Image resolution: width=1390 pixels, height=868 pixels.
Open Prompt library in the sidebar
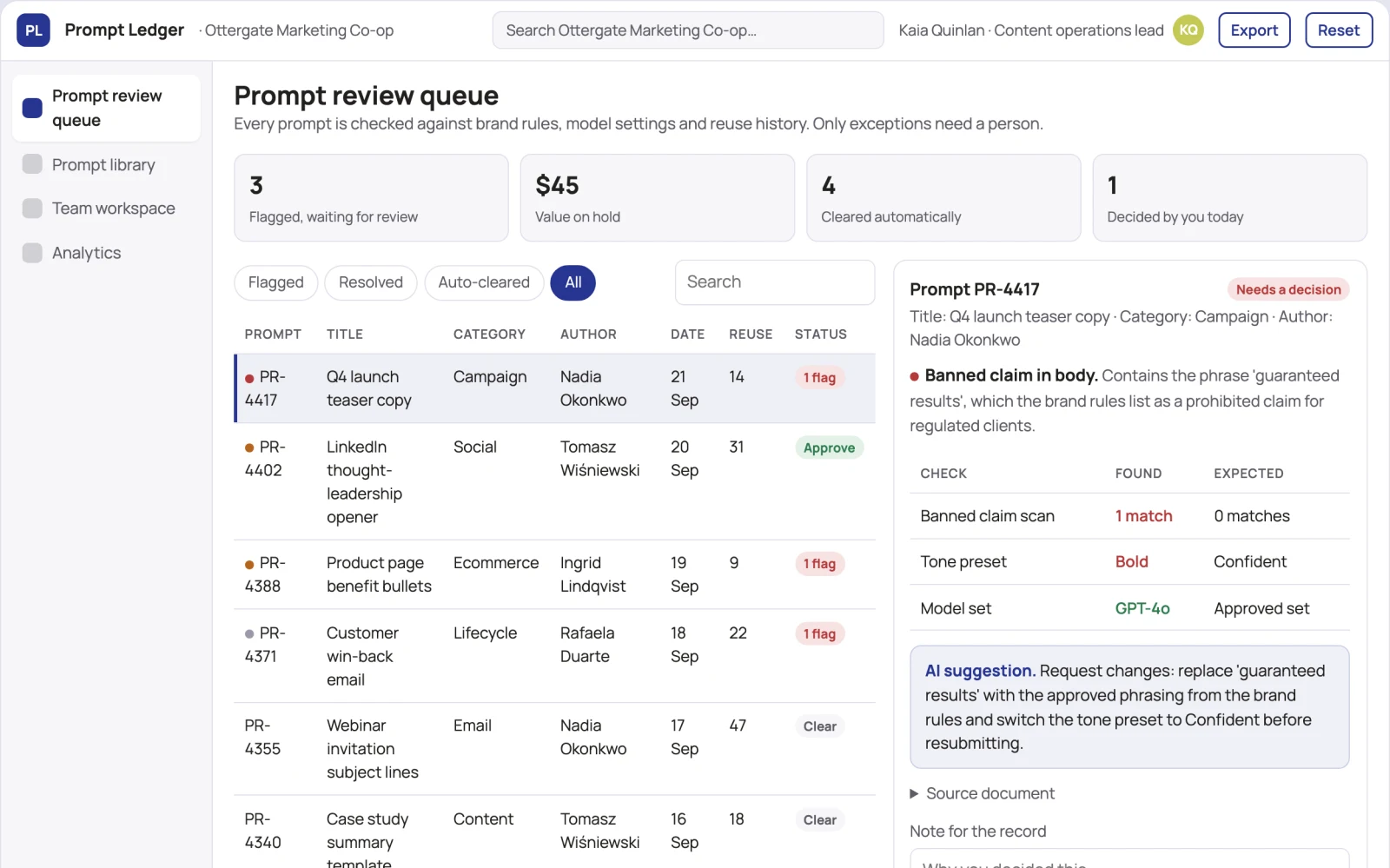[x=106, y=164]
